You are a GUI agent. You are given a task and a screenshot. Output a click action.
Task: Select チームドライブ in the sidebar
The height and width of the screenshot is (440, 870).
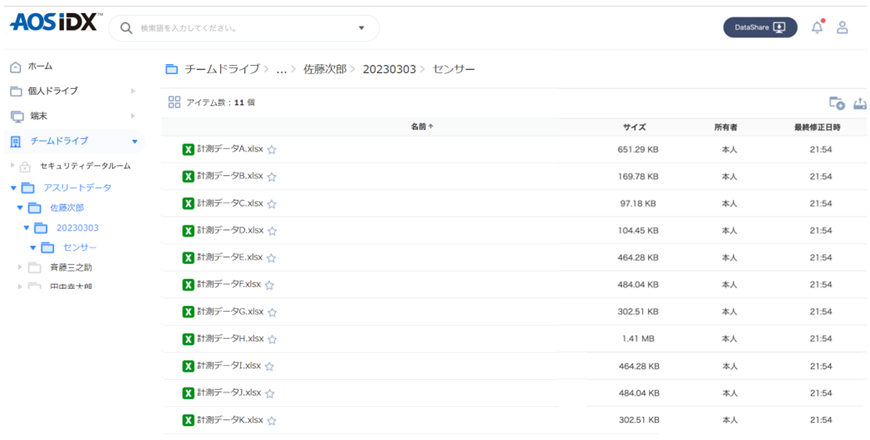coord(59,141)
